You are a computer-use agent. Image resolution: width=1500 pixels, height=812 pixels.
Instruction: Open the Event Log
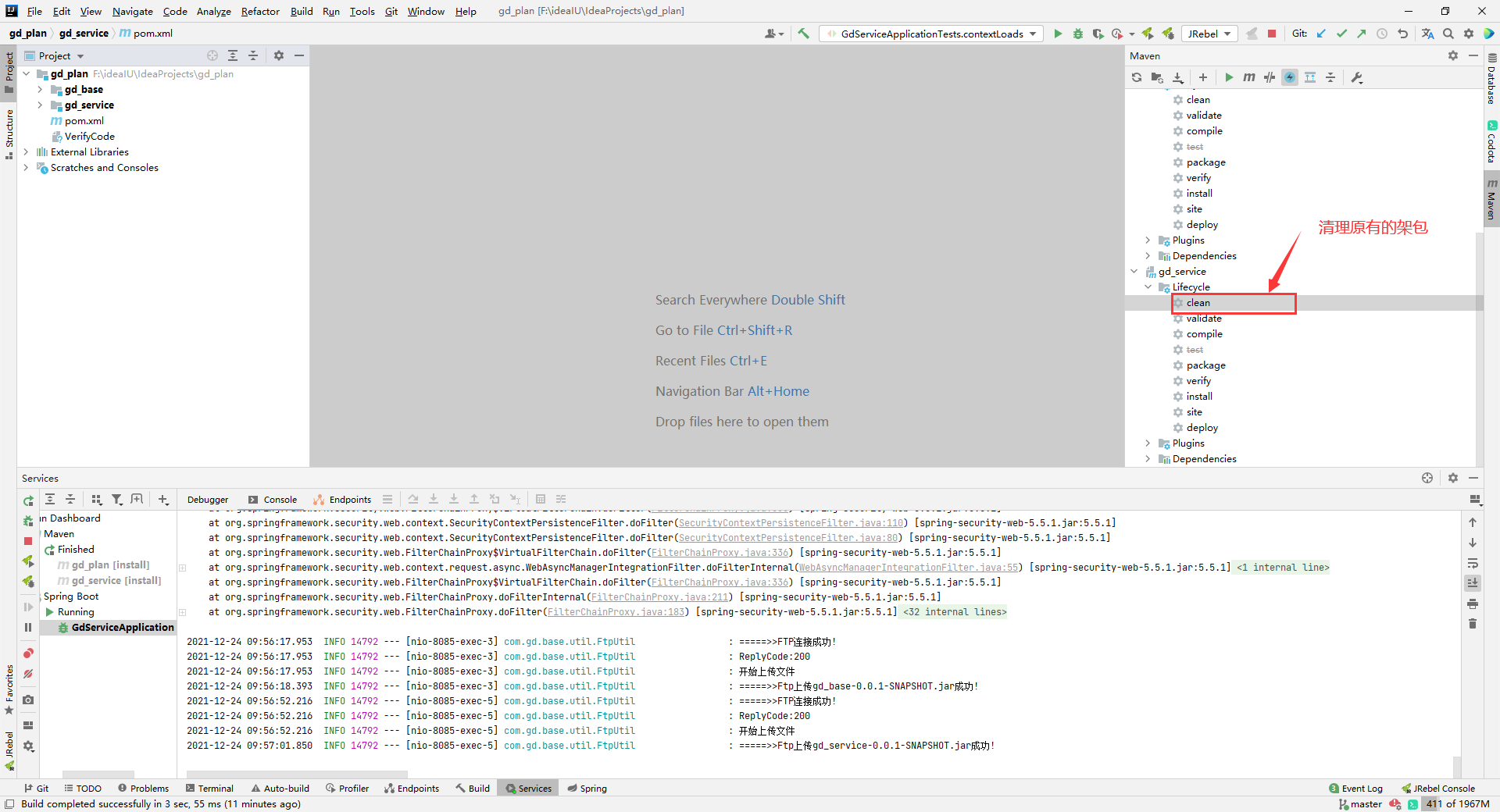click(x=1355, y=788)
